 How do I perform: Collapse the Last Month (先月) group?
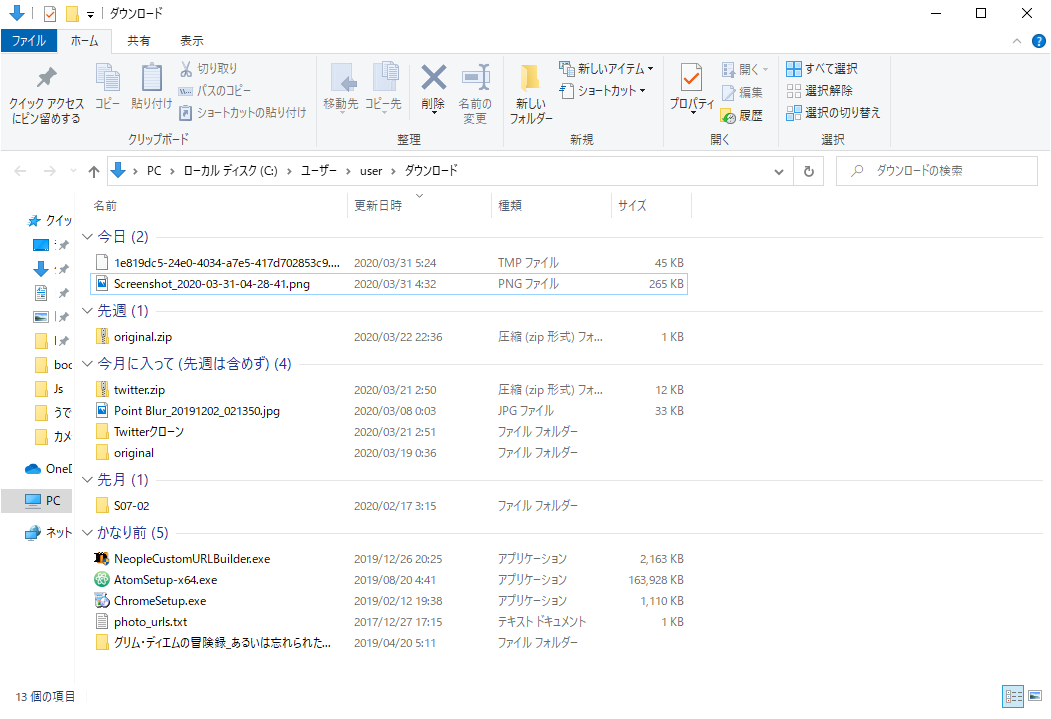click(x=87, y=479)
